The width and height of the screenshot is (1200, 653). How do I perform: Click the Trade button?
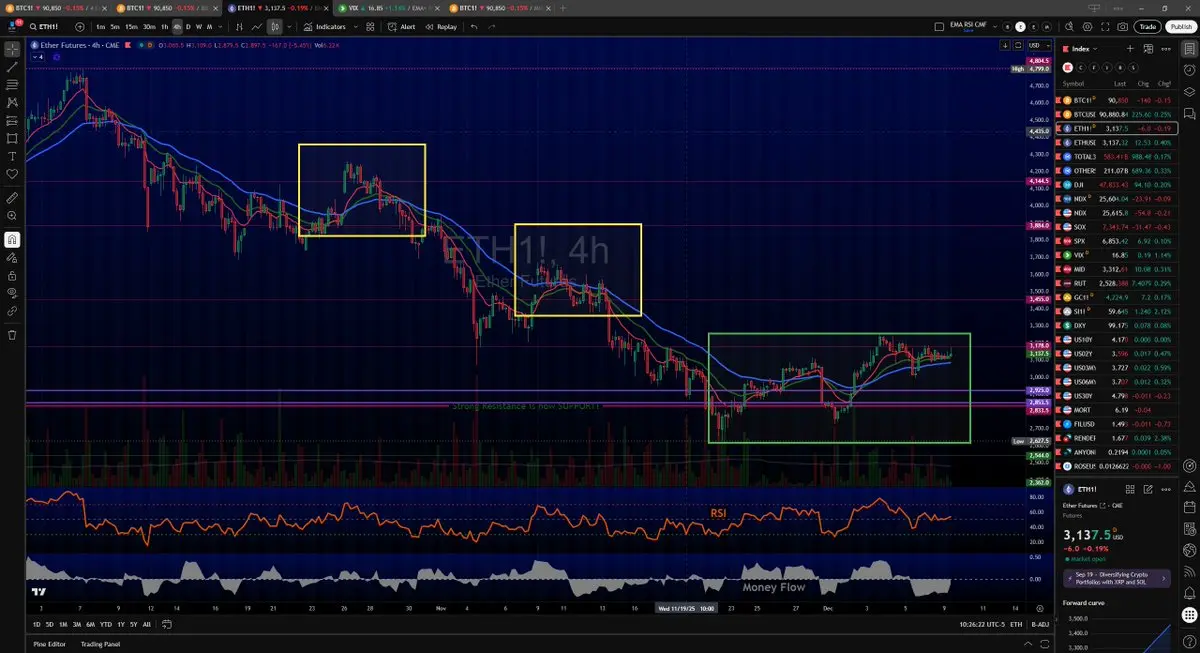(x=1147, y=27)
